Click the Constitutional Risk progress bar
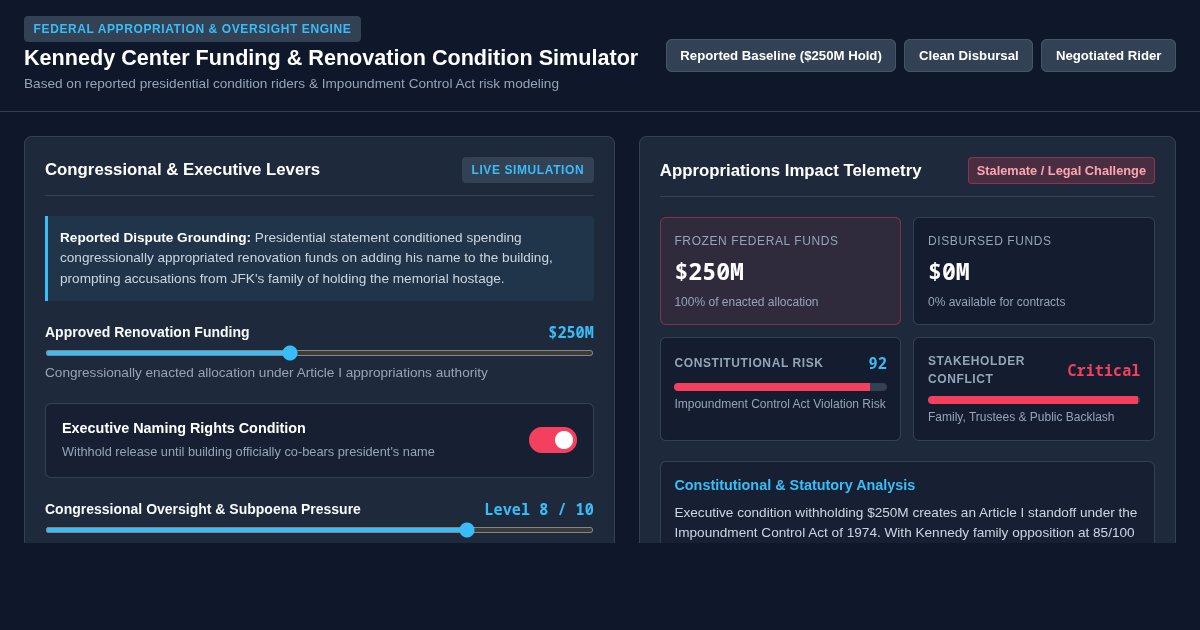 (780, 387)
